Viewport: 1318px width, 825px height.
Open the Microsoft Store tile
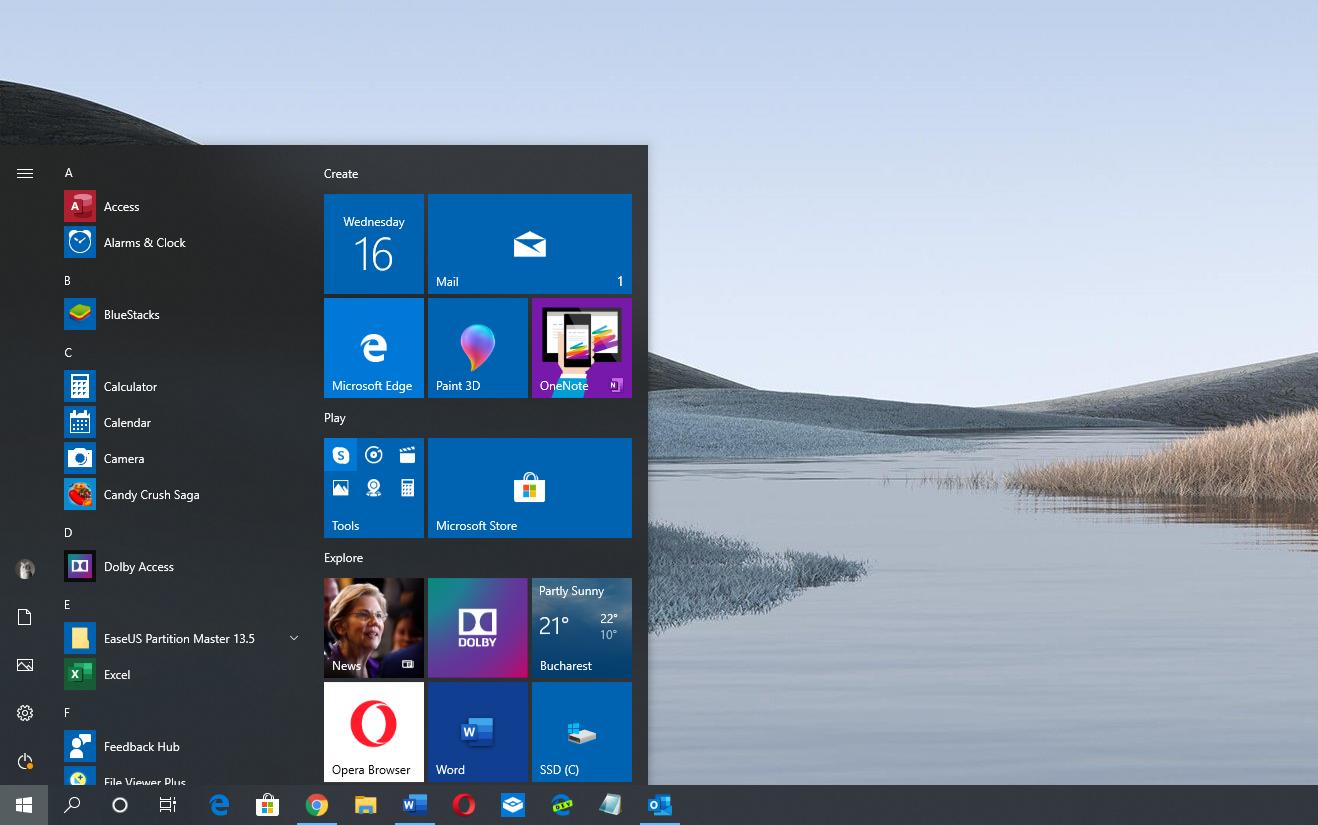pos(530,488)
